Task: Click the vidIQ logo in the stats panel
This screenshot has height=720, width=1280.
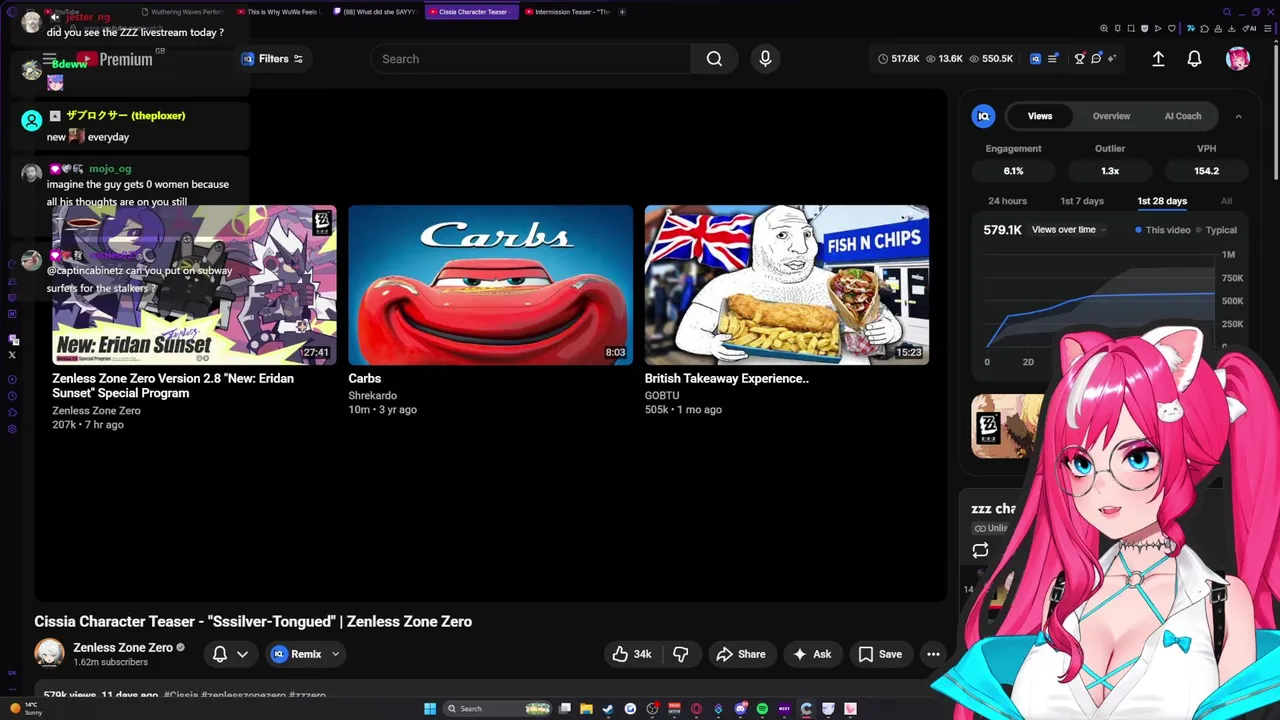Action: point(984,116)
